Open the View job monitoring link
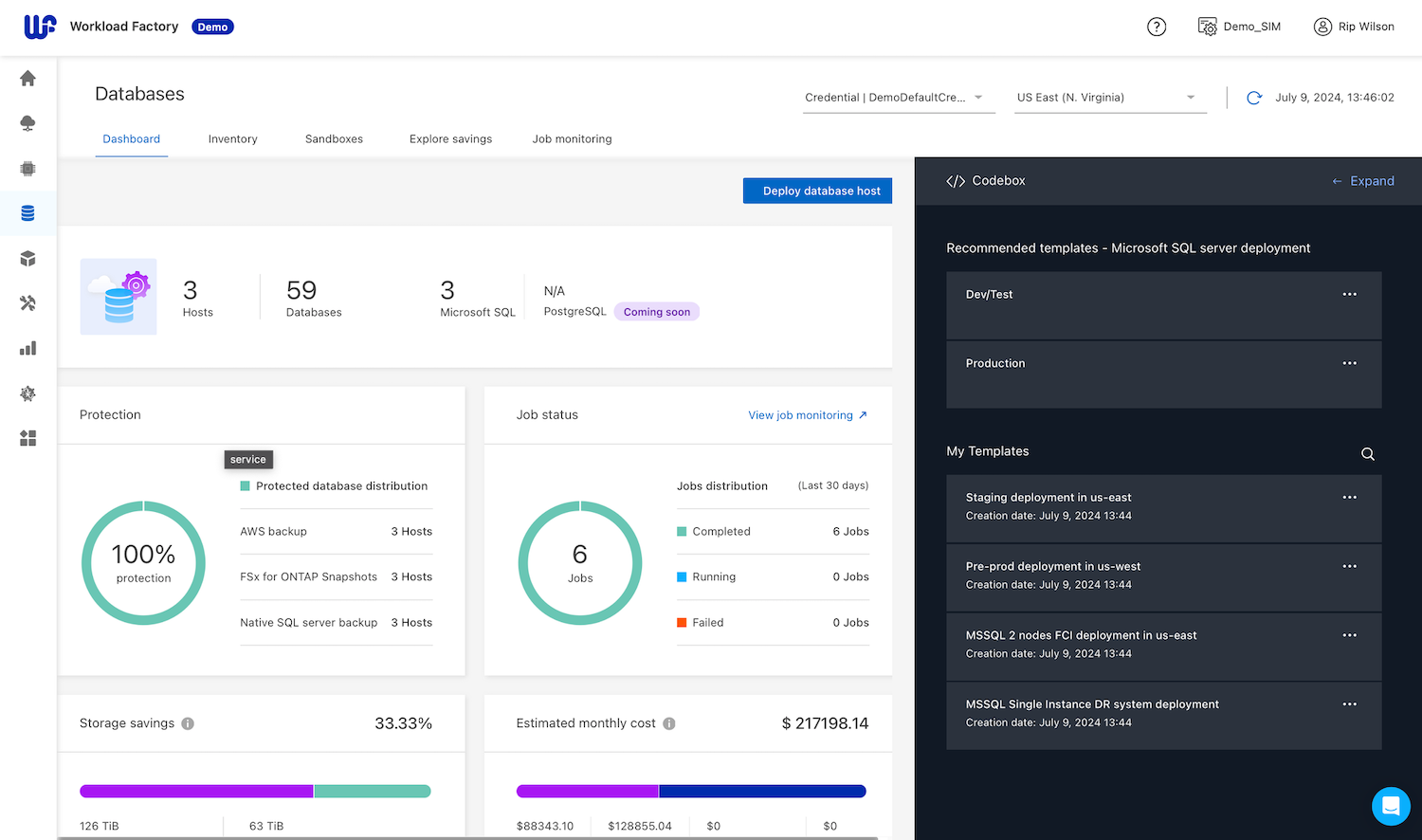 [x=807, y=414]
